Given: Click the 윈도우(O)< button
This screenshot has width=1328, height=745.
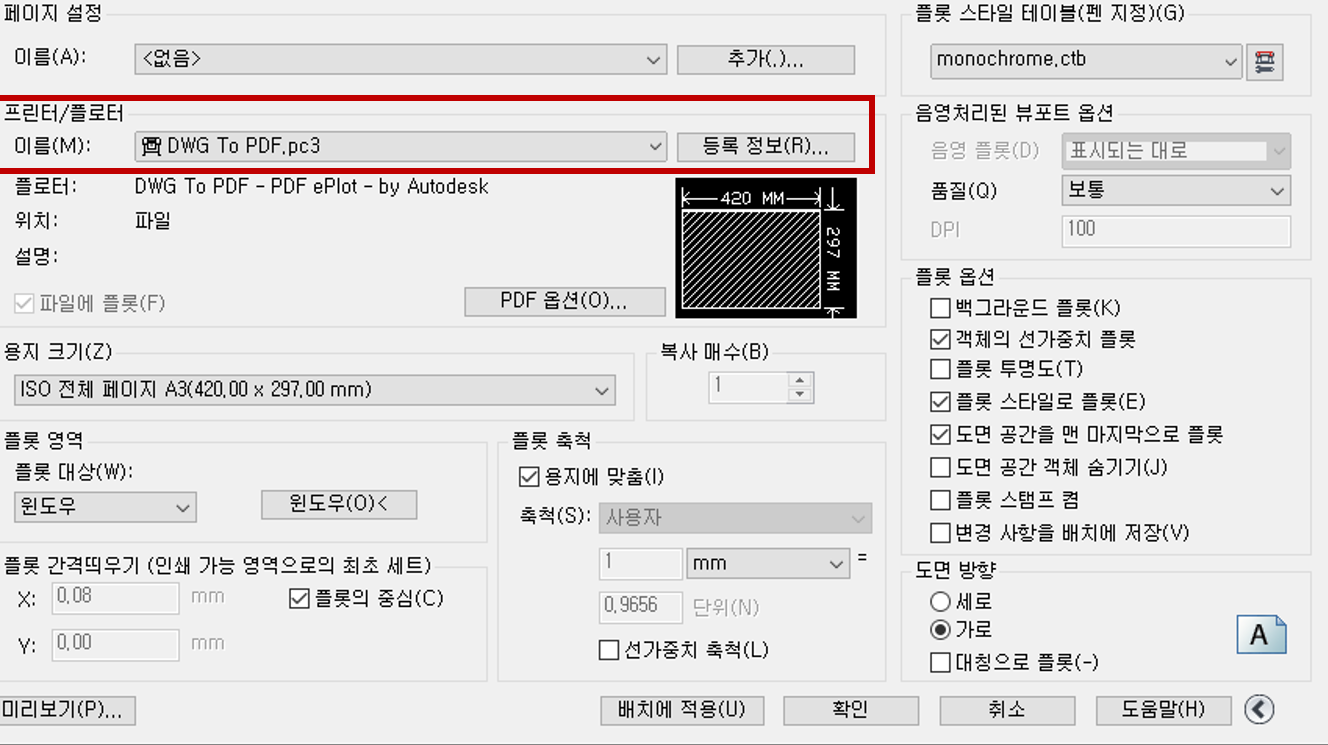Looking at the screenshot, I should click(339, 505).
